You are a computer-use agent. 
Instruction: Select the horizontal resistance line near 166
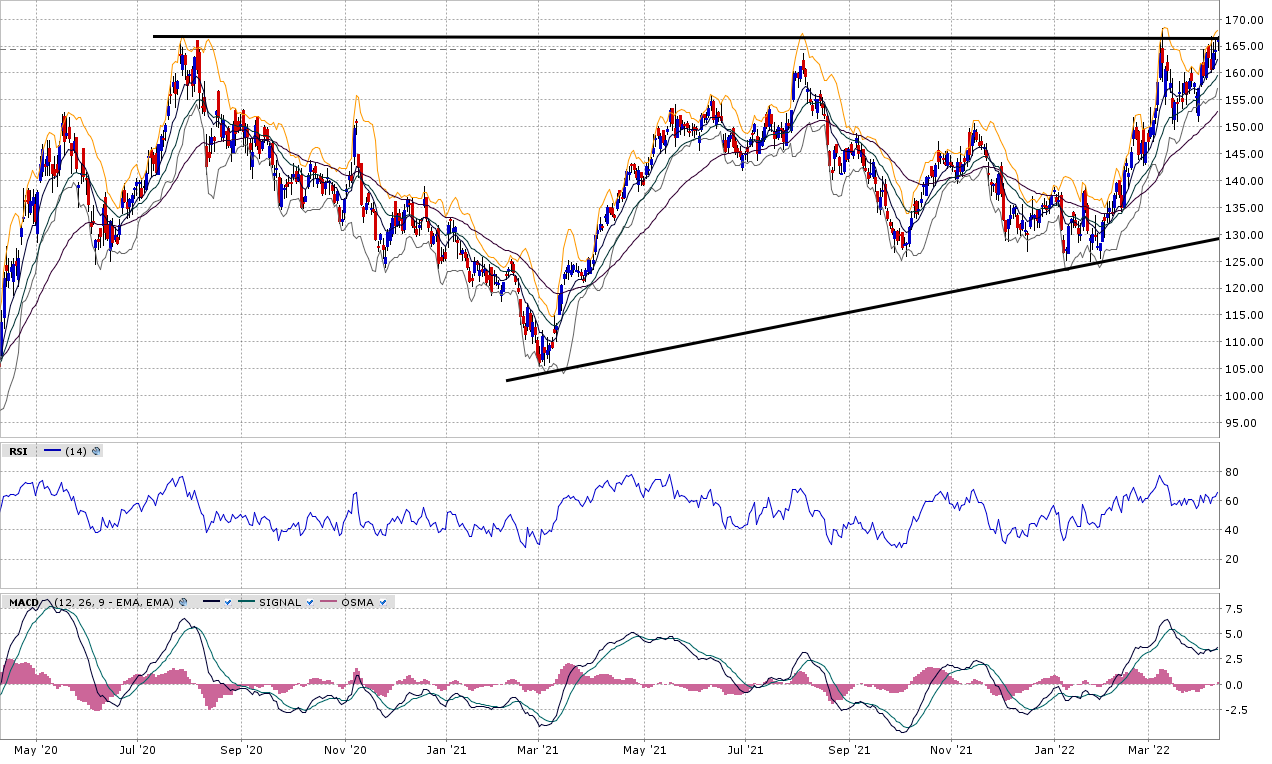point(600,37)
